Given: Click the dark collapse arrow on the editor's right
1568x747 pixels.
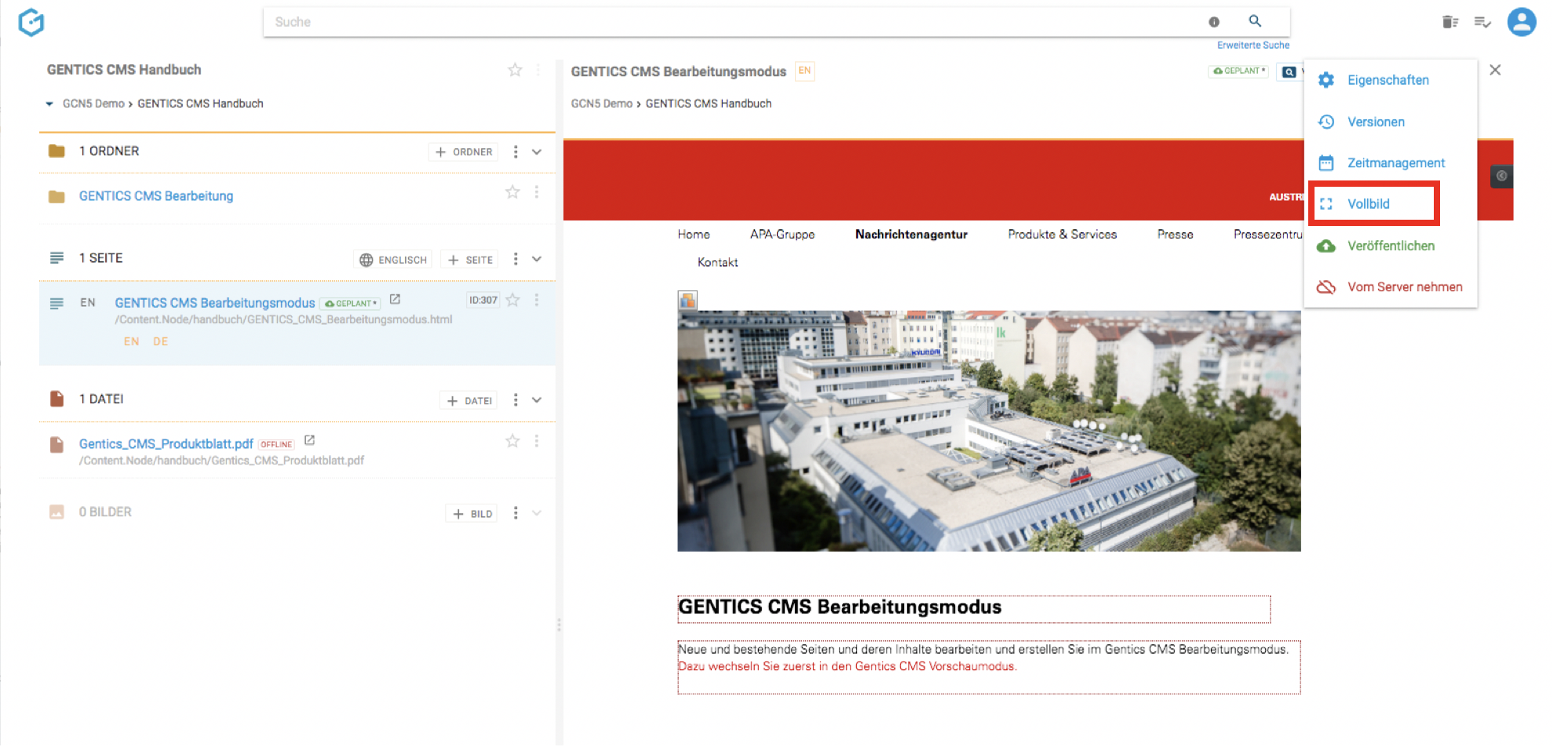Looking at the screenshot, I should (1501, 176).
